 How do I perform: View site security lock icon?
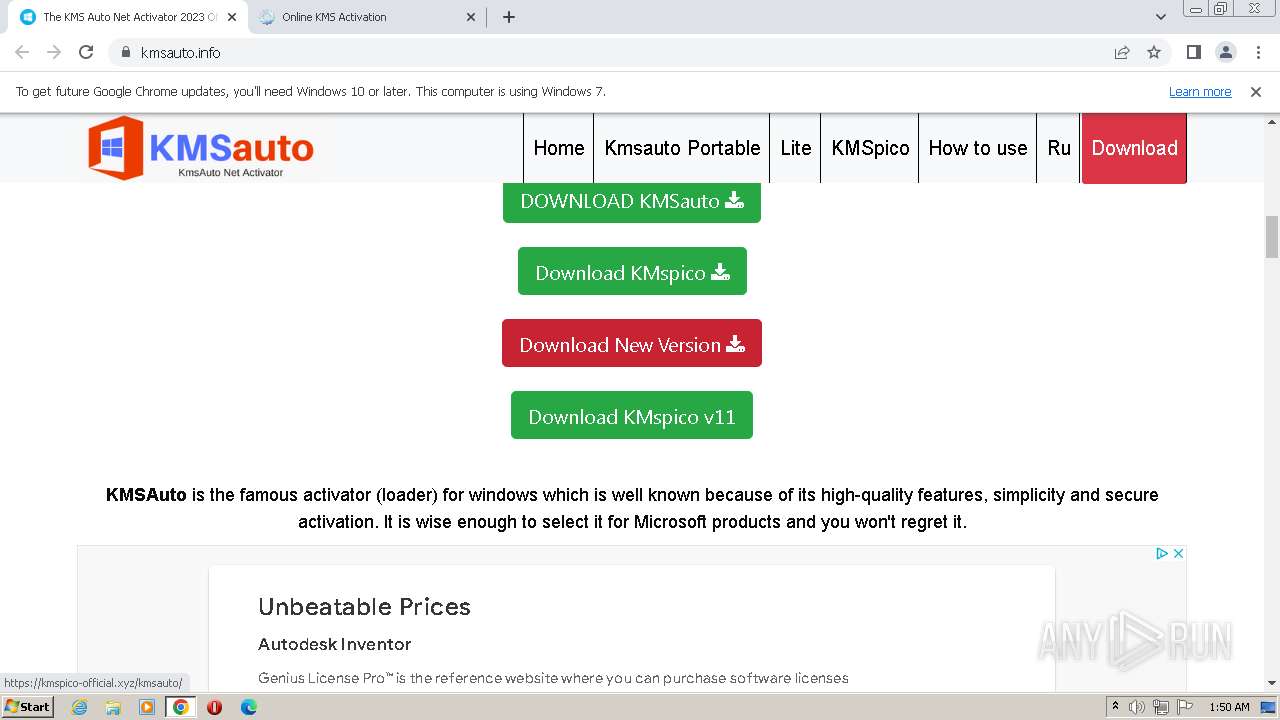click(125, 52)
